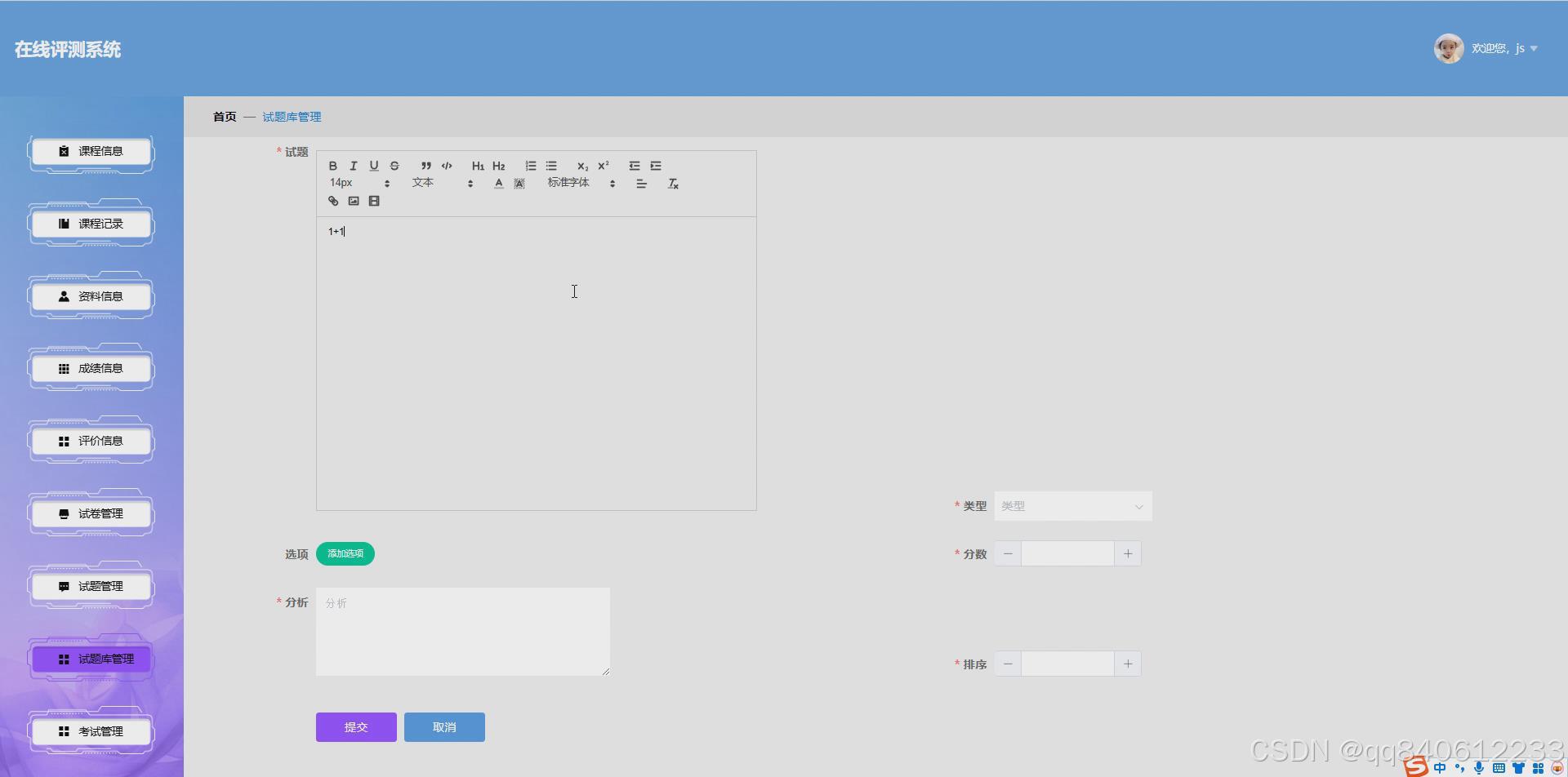Select 试题库管理 in the sidebar
The height and width of the screenshot is (777, 1568).
(91, 659)
